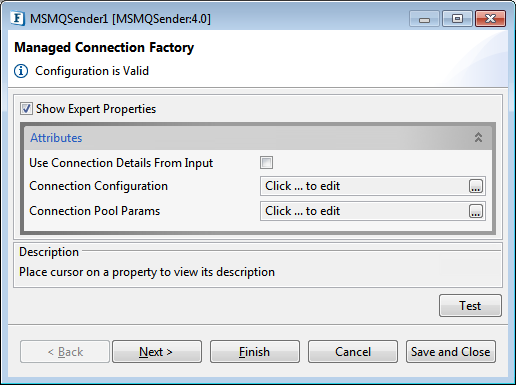This screenshot has width=516, height=385.
Task: Click the Attributes section header
Action: click(x=258, y=138)
